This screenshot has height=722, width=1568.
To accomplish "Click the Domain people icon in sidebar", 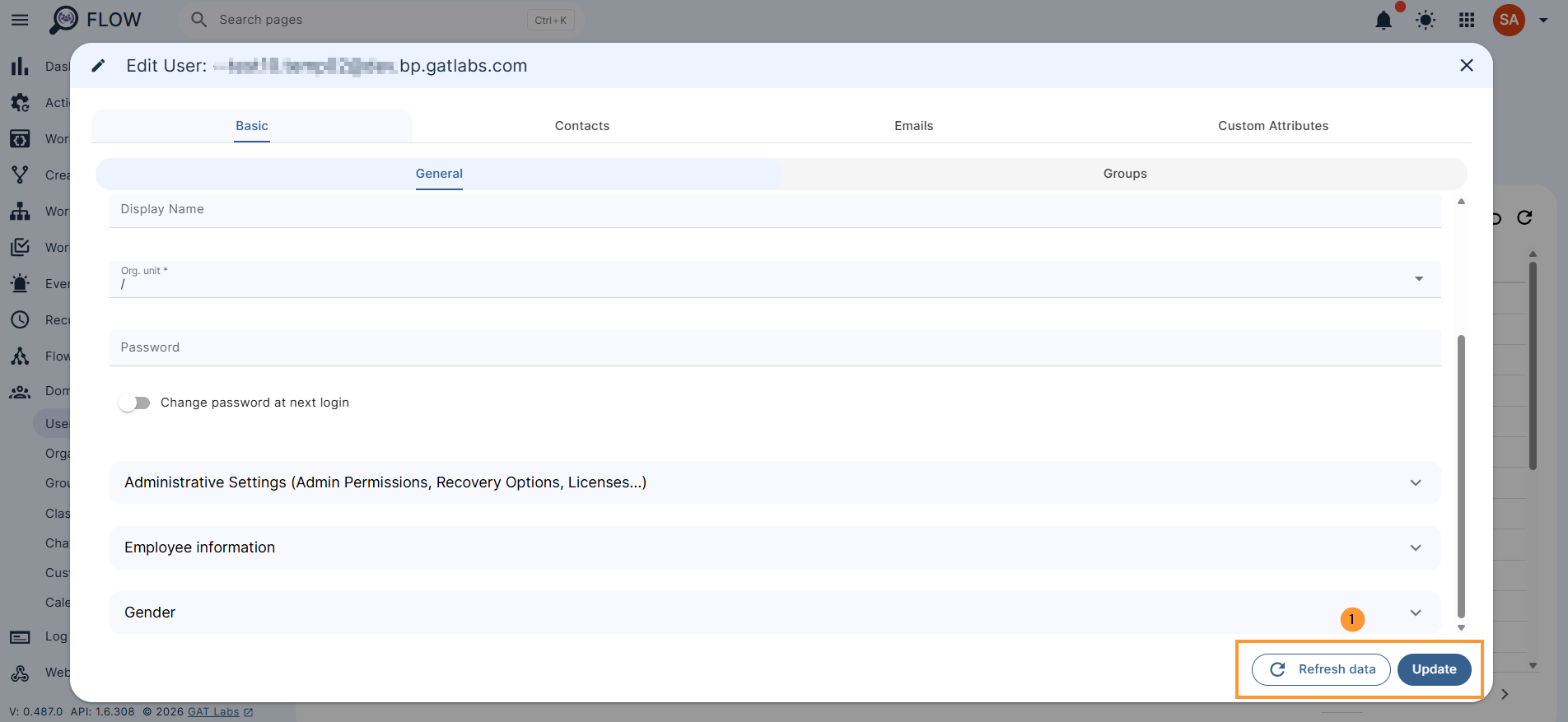I will pos(20,392).
